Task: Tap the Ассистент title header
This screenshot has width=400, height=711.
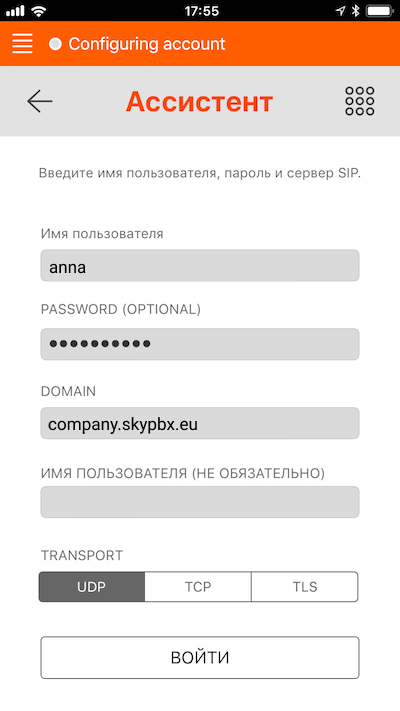Action: pos(200,102)
